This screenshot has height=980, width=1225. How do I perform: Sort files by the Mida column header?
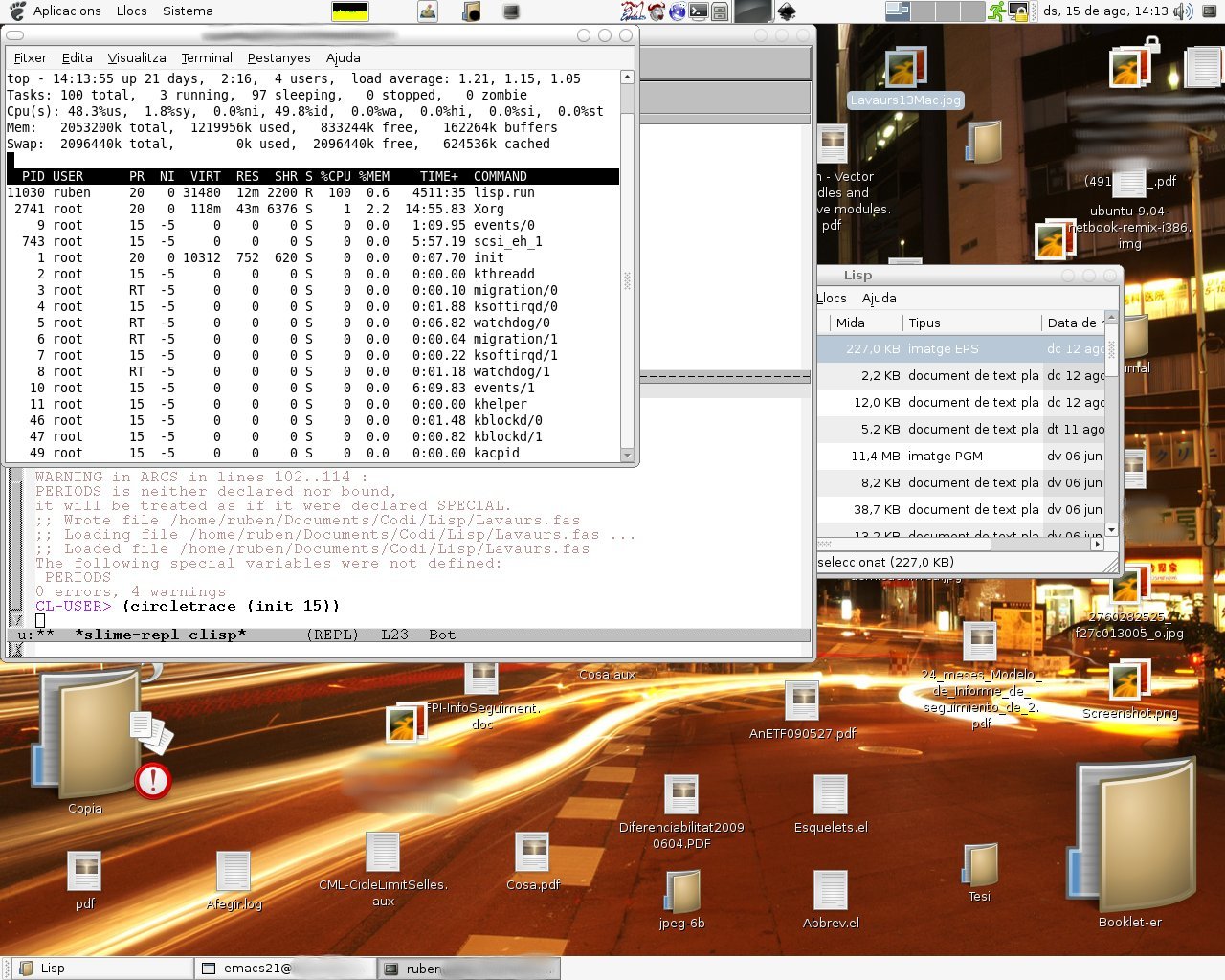click(x=864, y=323)
